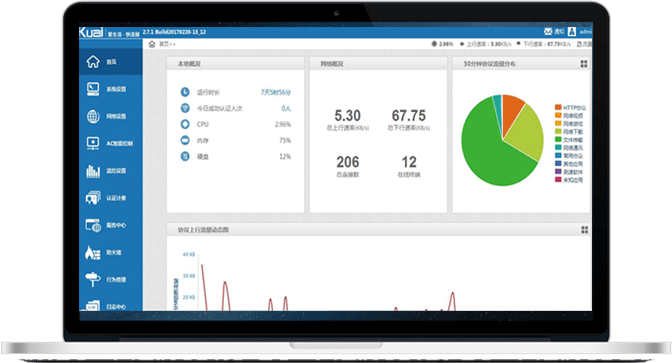Click the breadcrumb home icon

pos(152,44)
